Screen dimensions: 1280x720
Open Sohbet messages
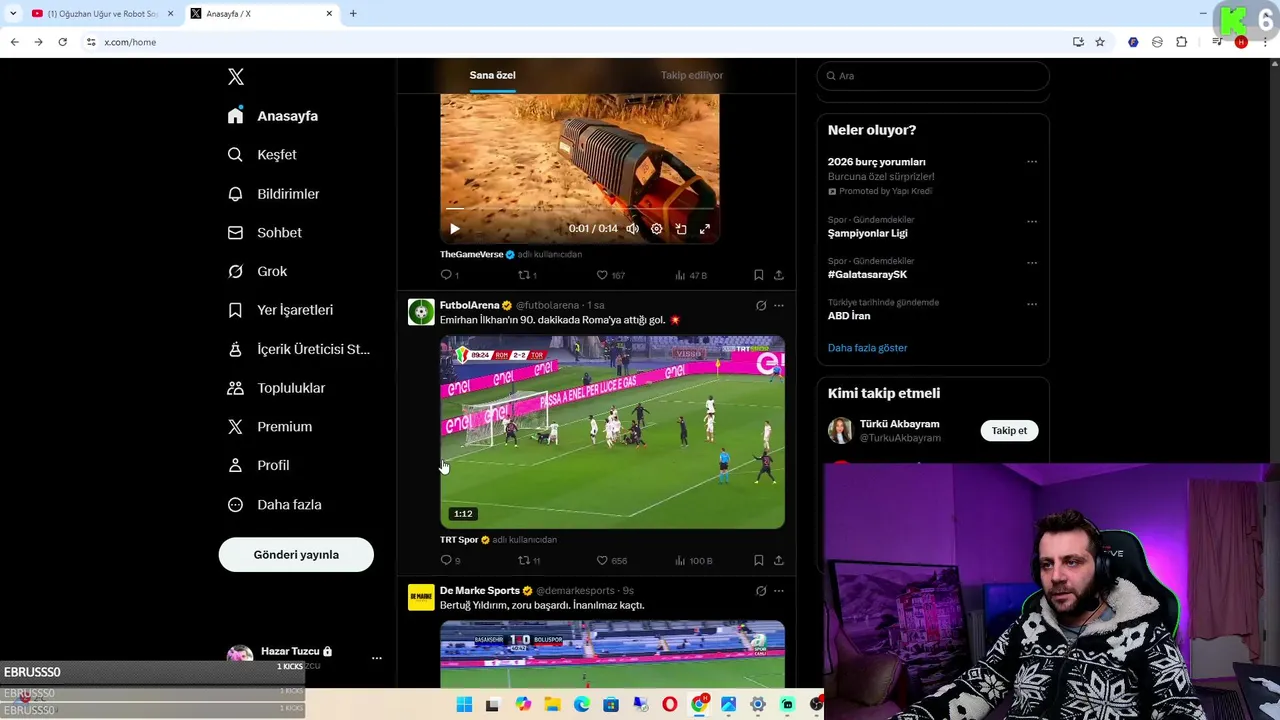click(264, 233)
